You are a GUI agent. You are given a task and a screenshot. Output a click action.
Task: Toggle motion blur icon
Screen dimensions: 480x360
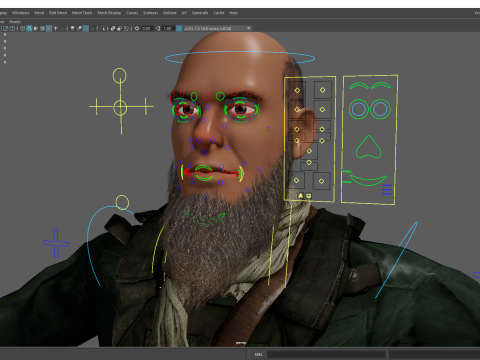(79, 28)
